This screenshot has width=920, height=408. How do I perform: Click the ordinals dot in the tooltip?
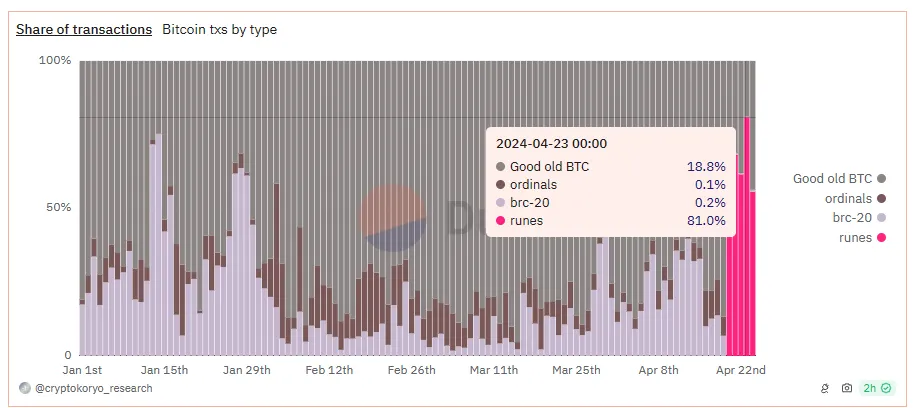tap(500, 185)
